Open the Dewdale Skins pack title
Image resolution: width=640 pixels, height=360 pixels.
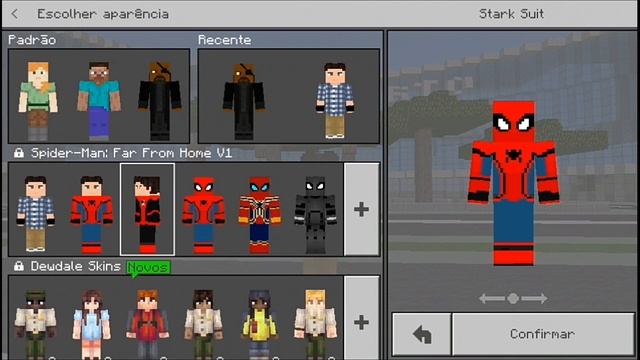(x=76, y=267)
